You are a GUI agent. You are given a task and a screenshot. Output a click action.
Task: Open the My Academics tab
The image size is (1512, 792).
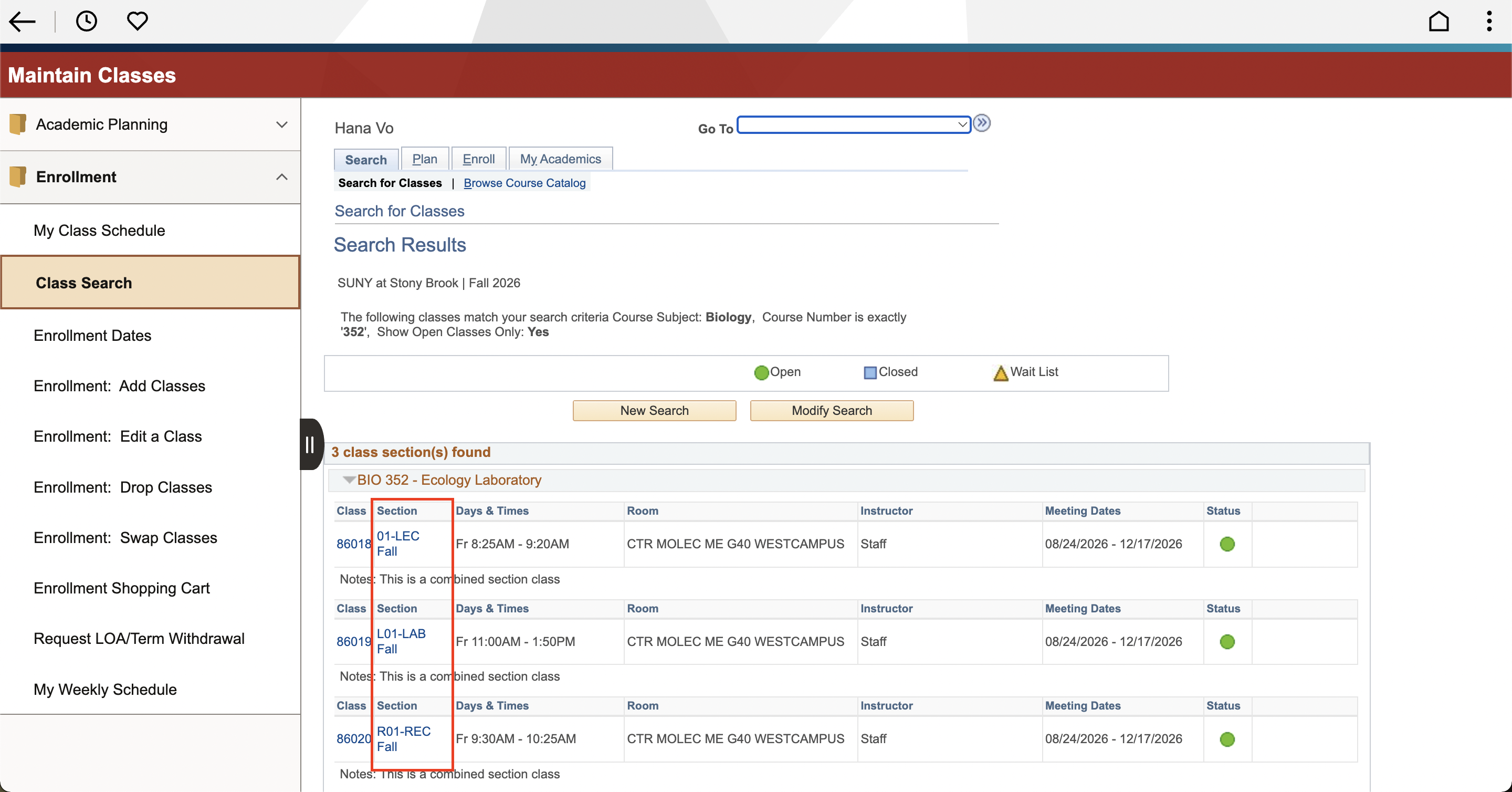561,159
